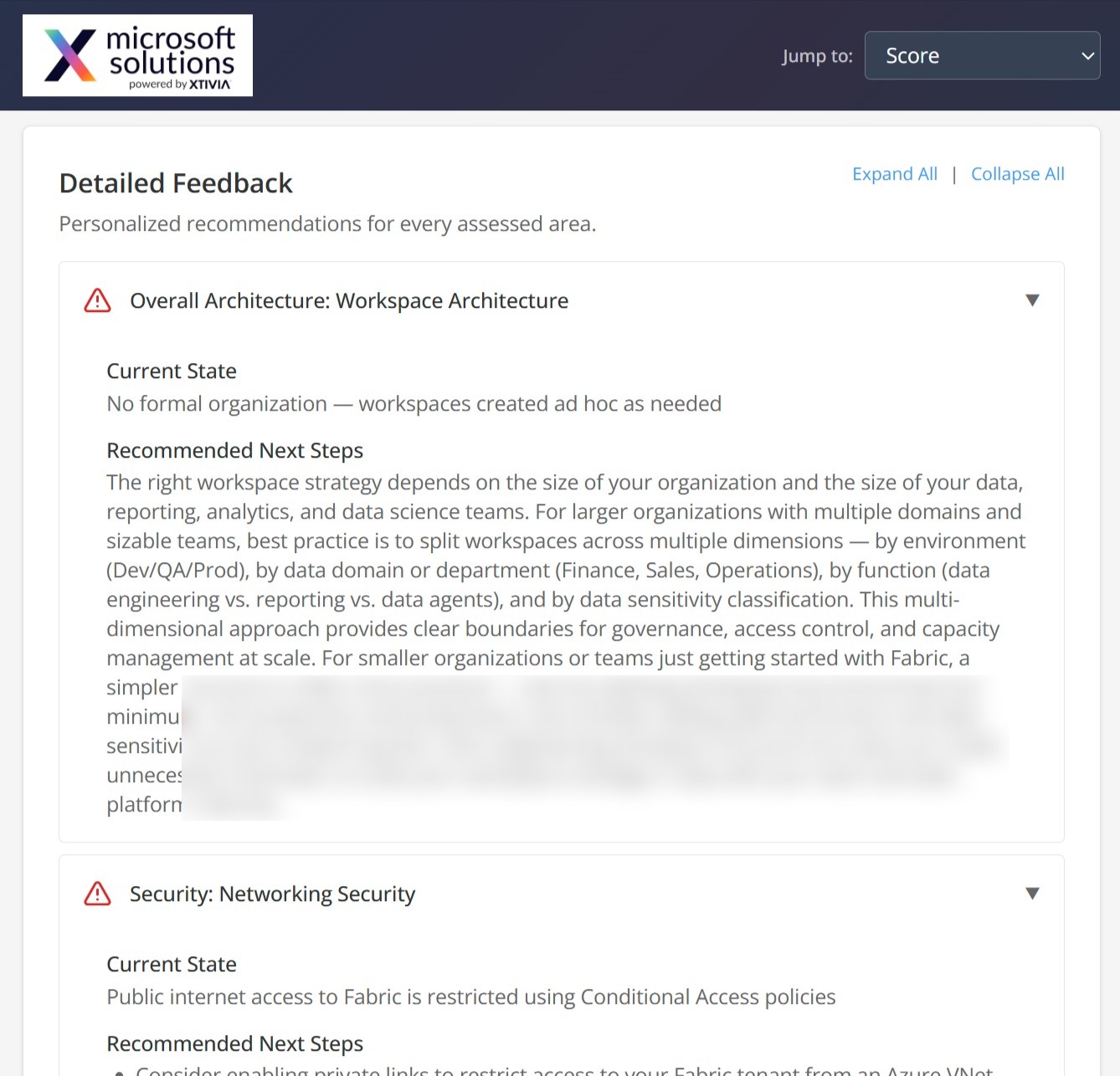
Task: Click the 'Public internet access to Fabric' text
Action: 470,997
